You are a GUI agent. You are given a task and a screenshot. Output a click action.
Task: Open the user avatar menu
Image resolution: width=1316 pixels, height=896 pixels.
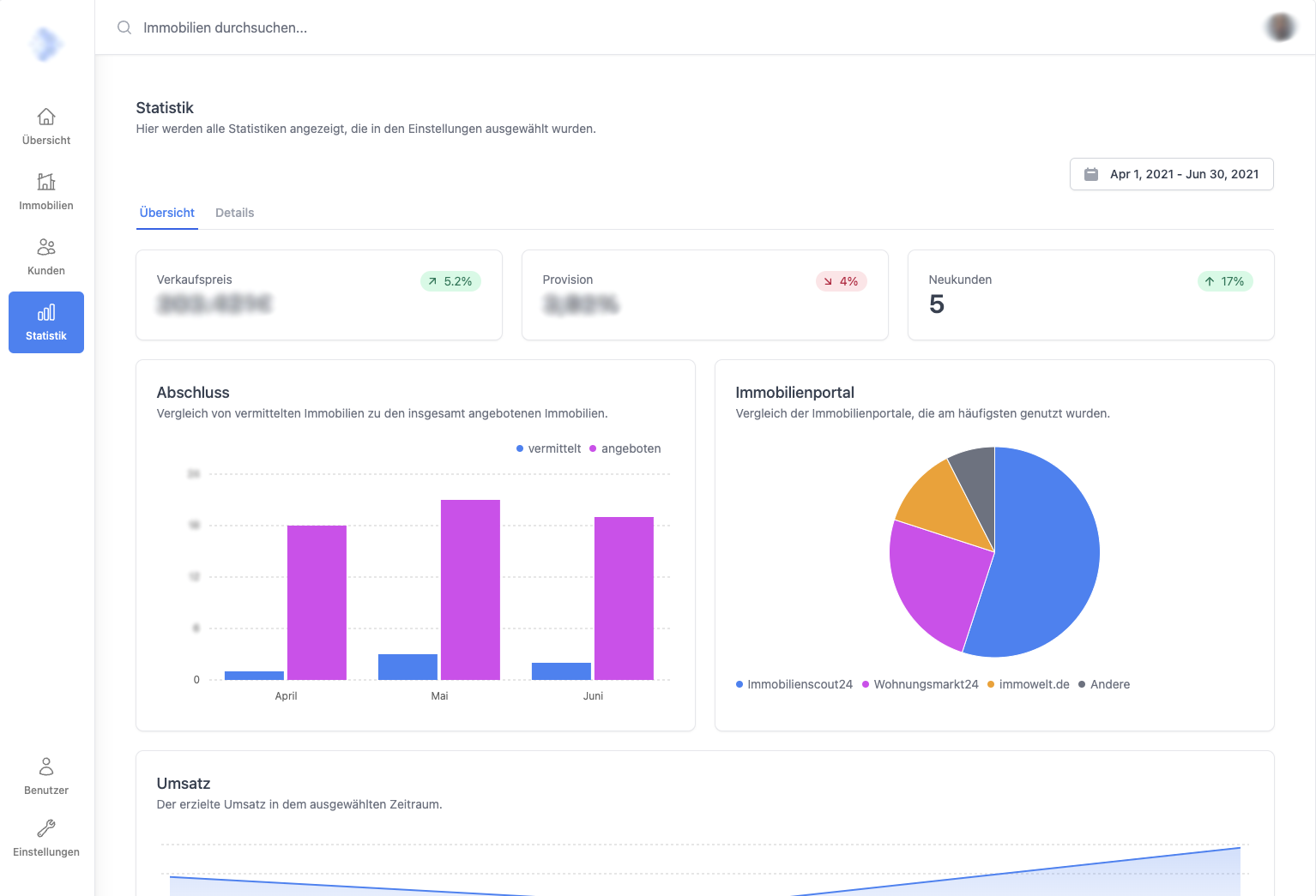click(1281, 27)
